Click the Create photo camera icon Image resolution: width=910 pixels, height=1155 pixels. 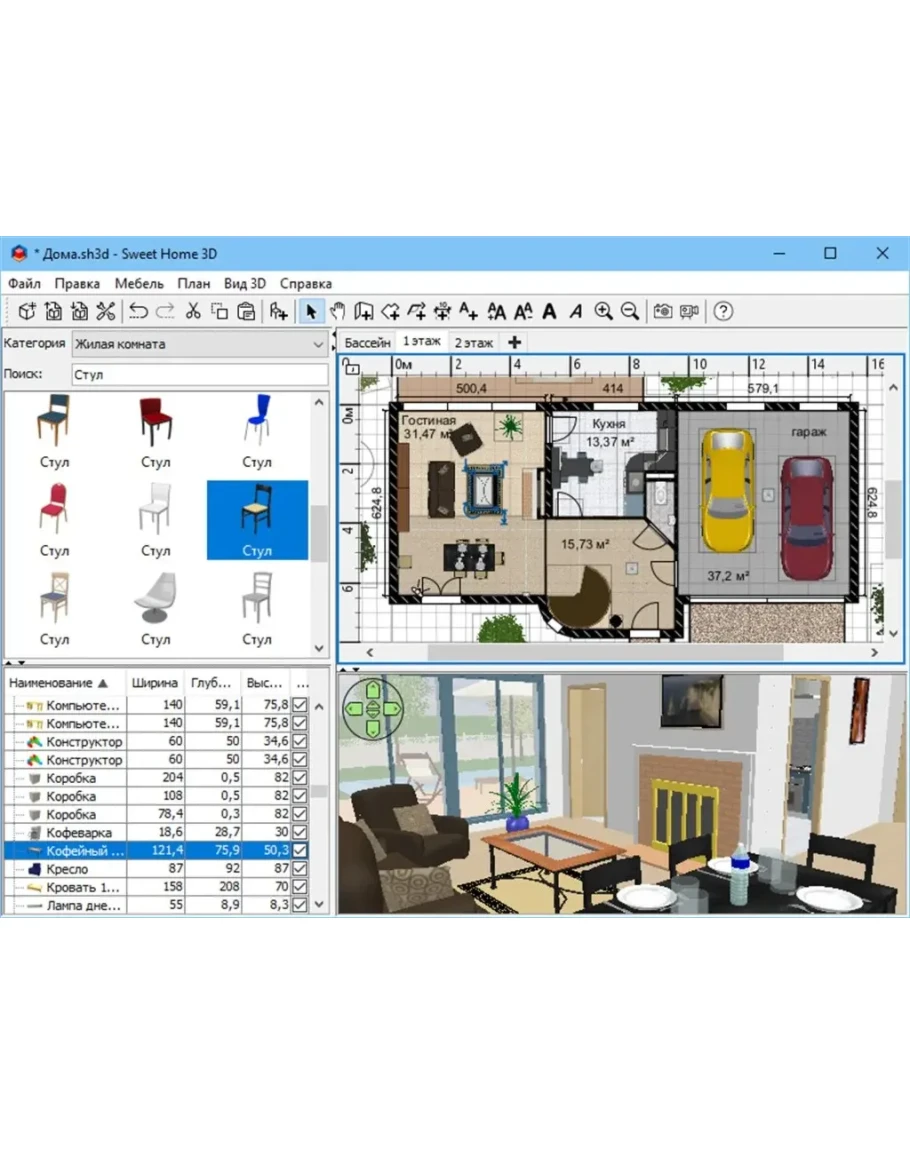coord(662,311)
